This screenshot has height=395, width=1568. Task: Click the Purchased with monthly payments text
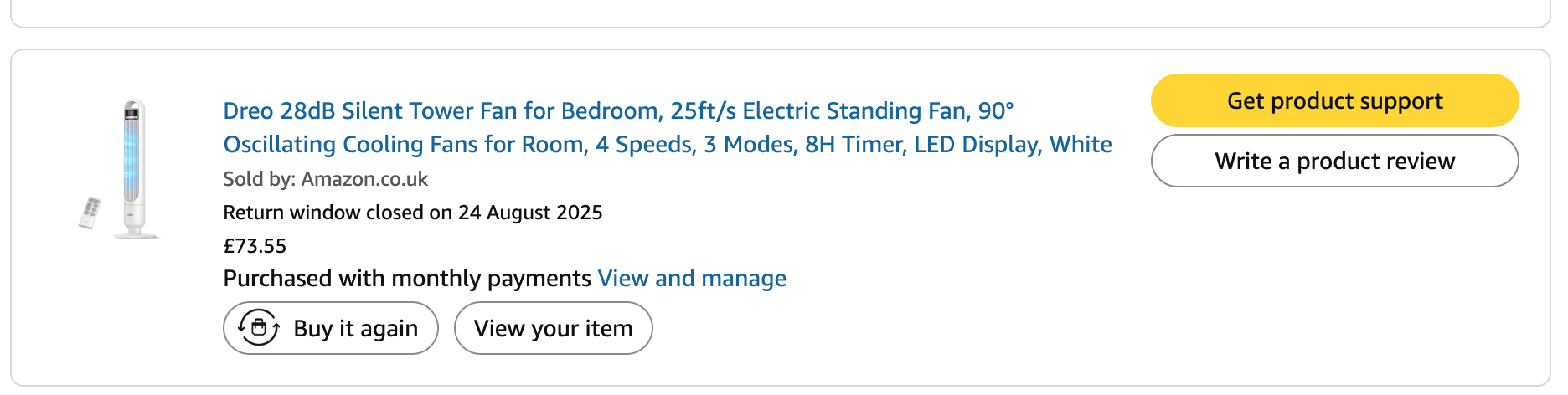[x=407, y=279]
